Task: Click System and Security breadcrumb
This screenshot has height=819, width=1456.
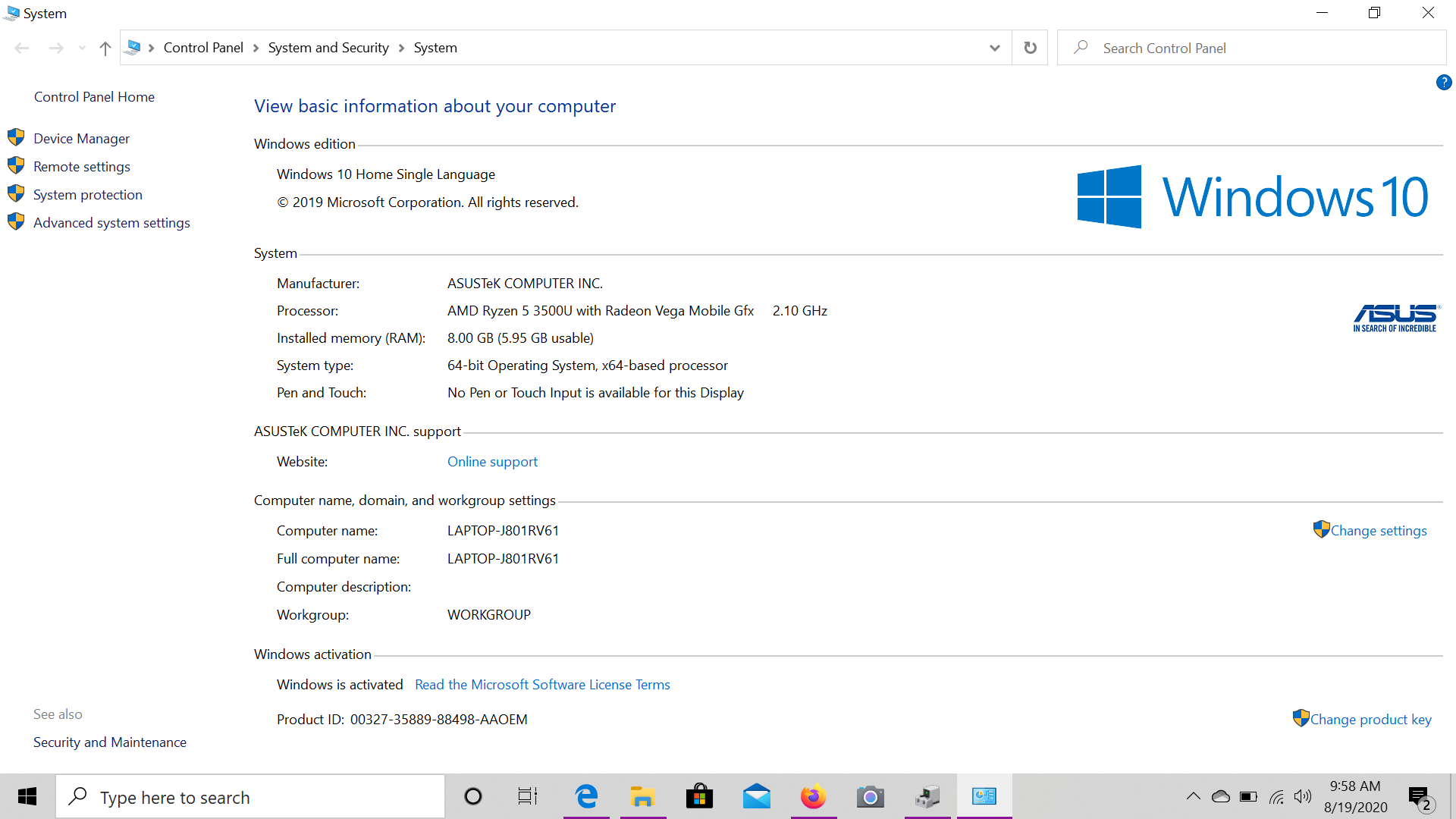Action: coord(328,48)
